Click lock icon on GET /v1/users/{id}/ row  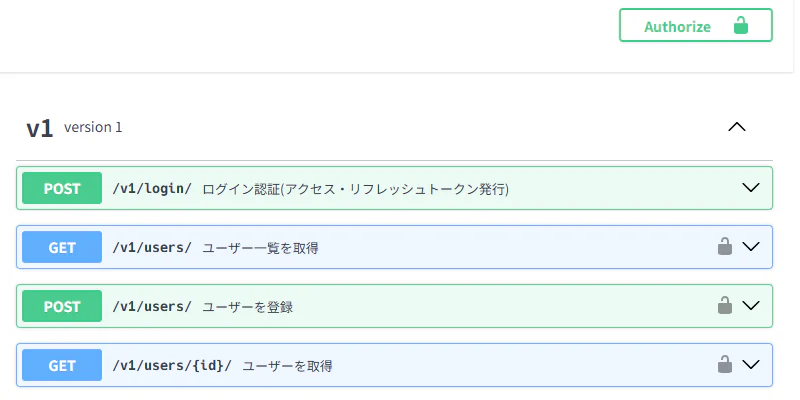click(725, 365)
